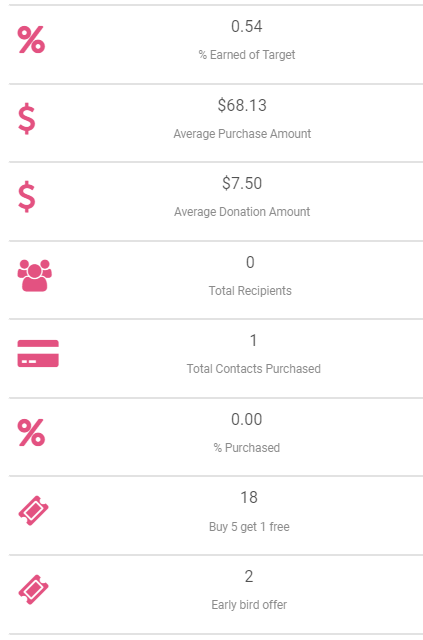Open the Buy 5 get 1 free coupon label
The width and height of the screenshot is (423, 640).
click(x=249, y=527)
